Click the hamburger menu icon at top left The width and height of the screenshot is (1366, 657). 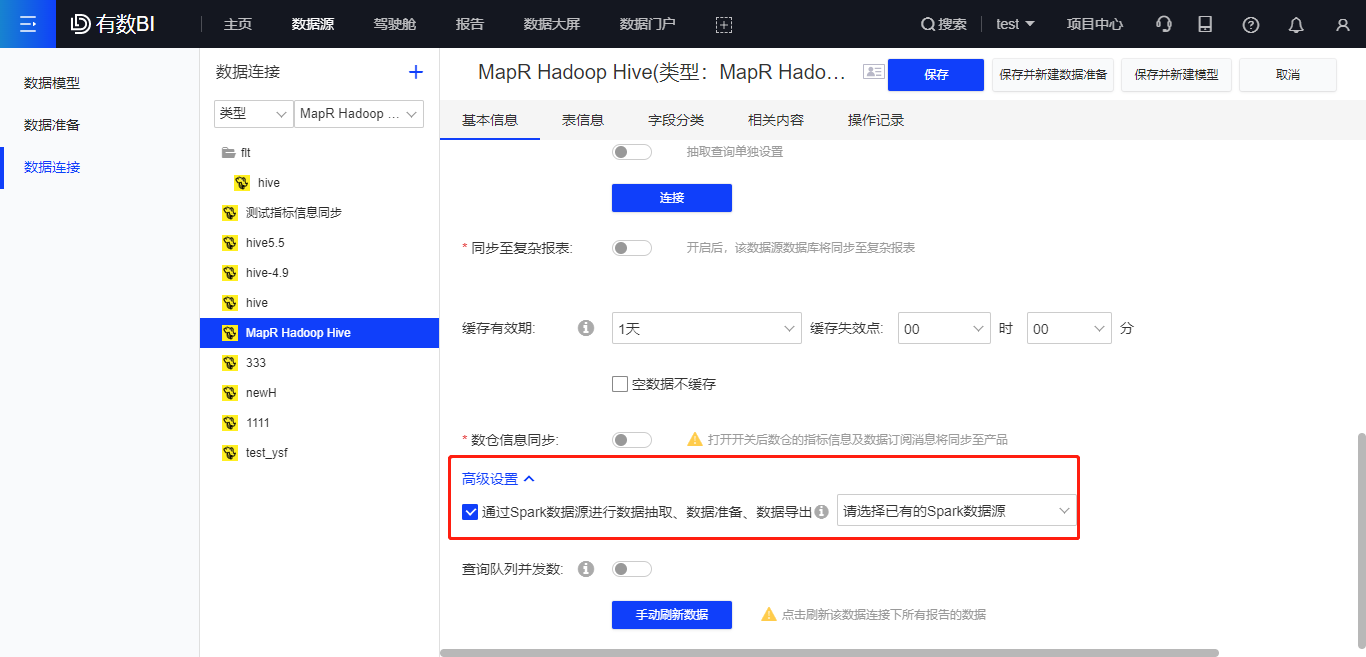(28, 24)
